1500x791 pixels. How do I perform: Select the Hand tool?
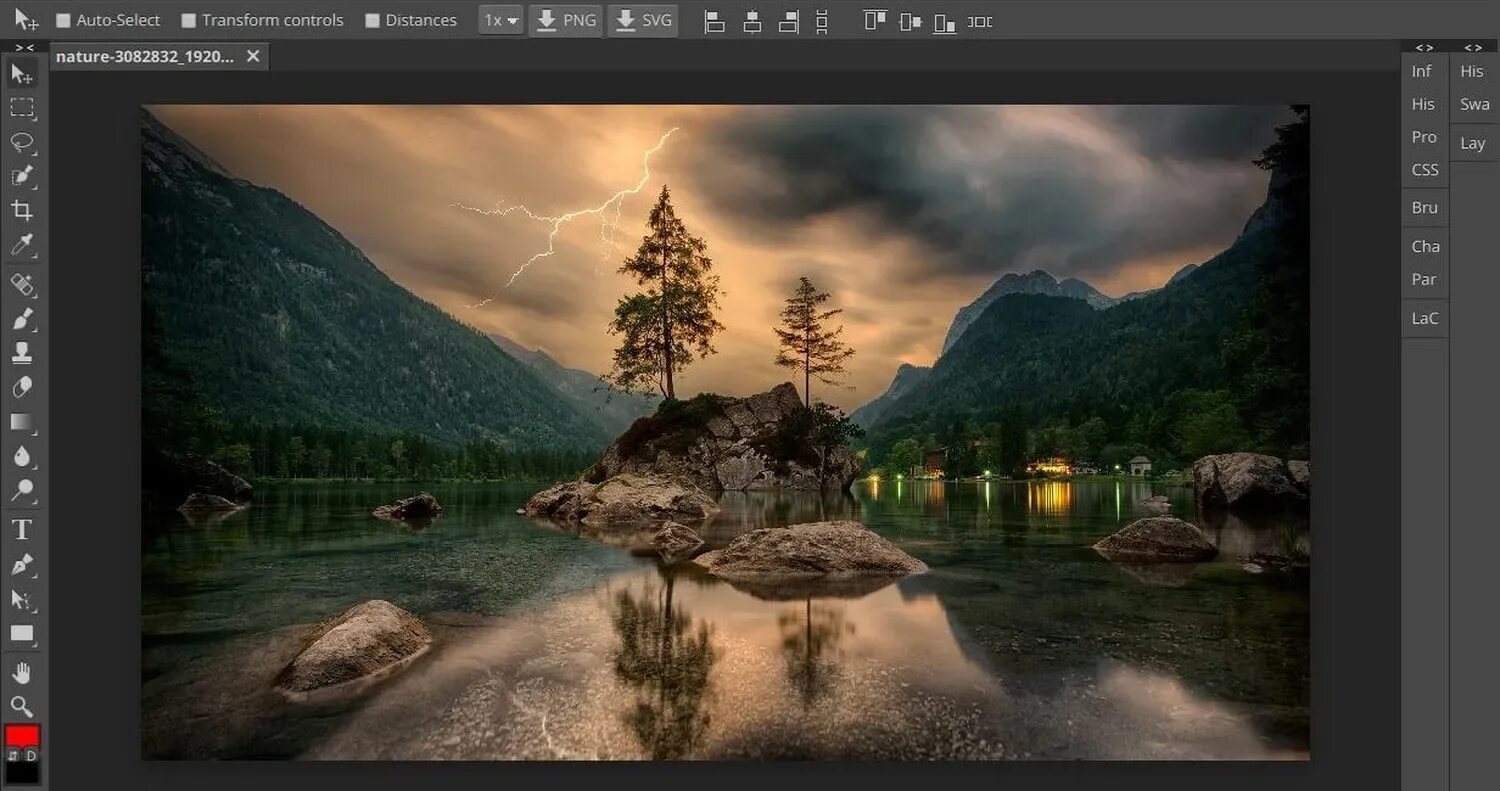pyautogui.click(x=22, y=672)
